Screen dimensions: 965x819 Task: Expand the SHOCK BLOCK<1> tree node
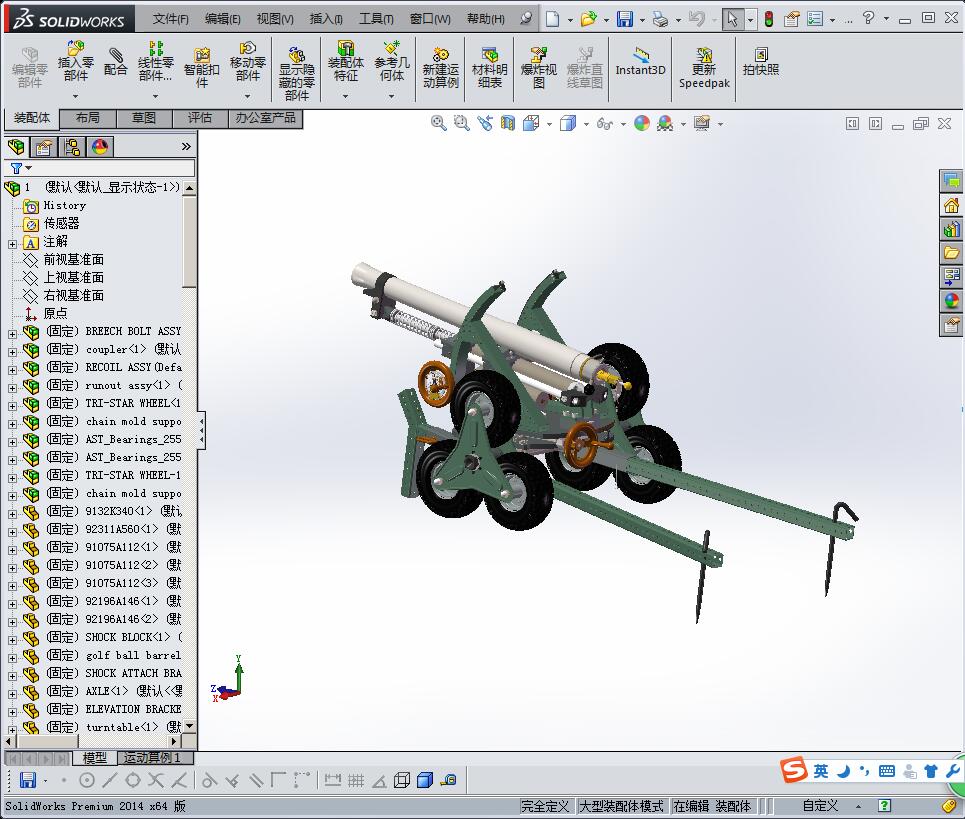click(12, 640)
